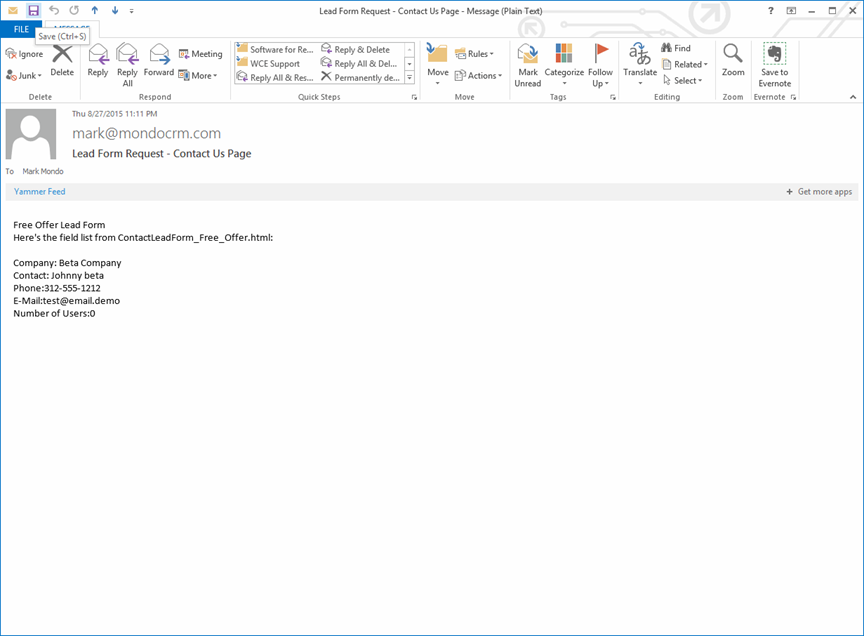The height and width of the screenshot is (636, 864).
Task: Expand the Junk dropdown menu
Action: click(25, 75)
